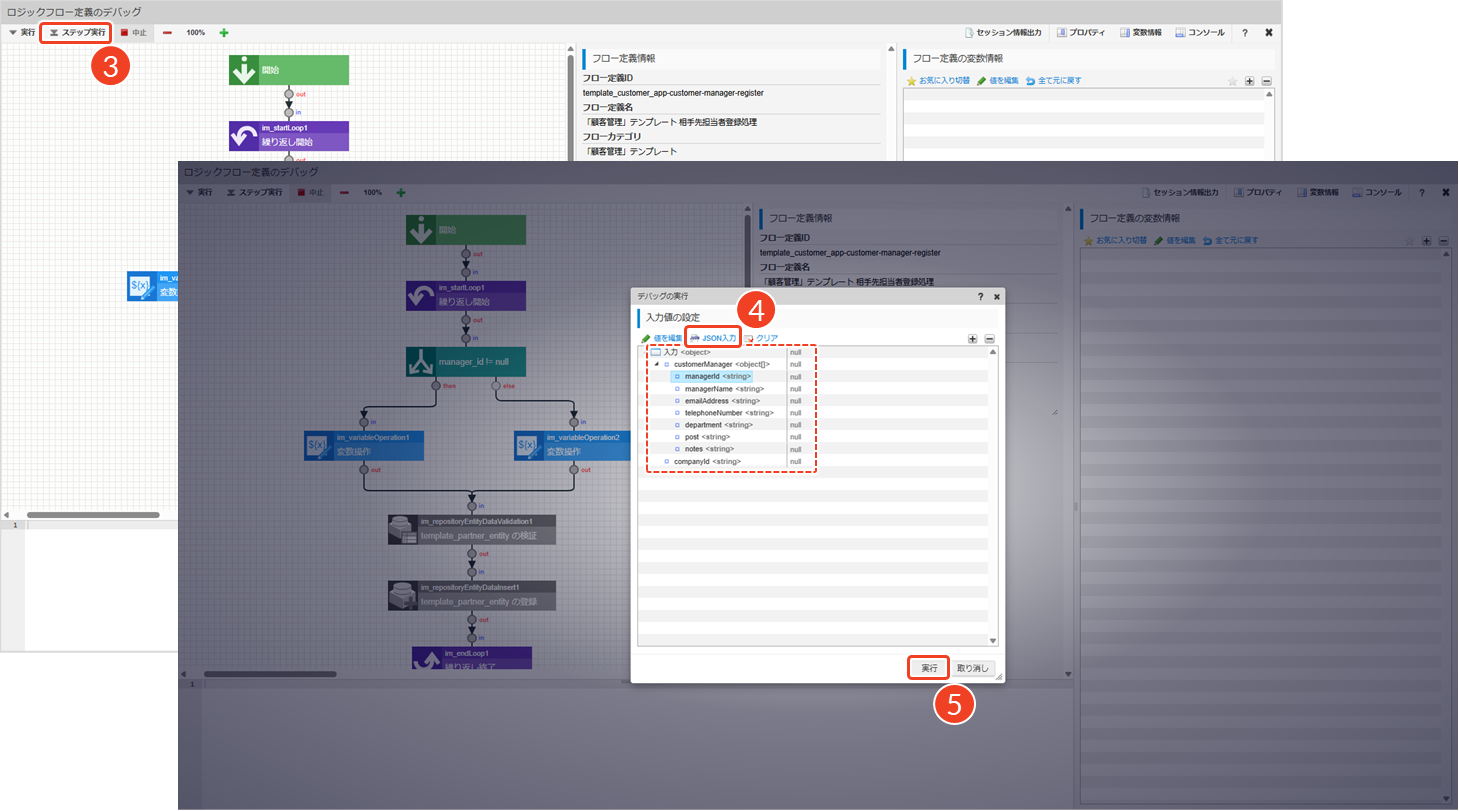
Task: Expand all rows in debug dialog tree
Action: click(x=972, y=339)
